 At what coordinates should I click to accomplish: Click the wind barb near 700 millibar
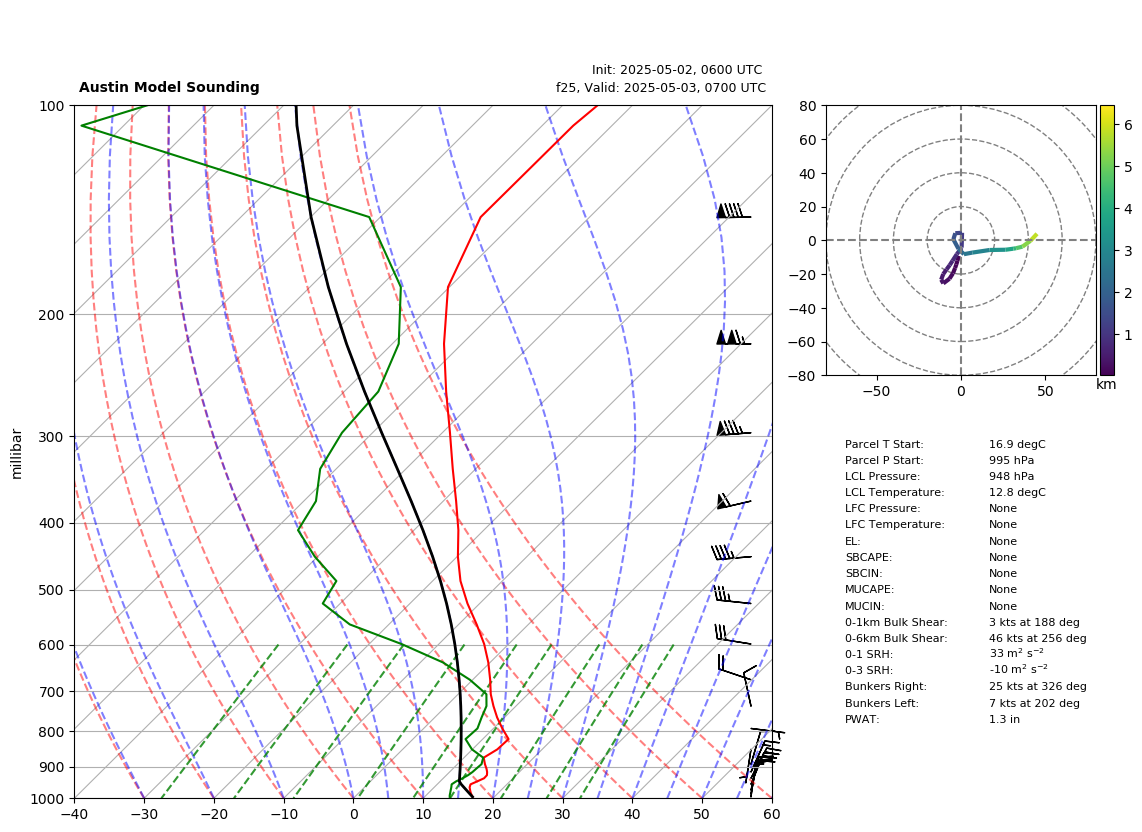738,680
